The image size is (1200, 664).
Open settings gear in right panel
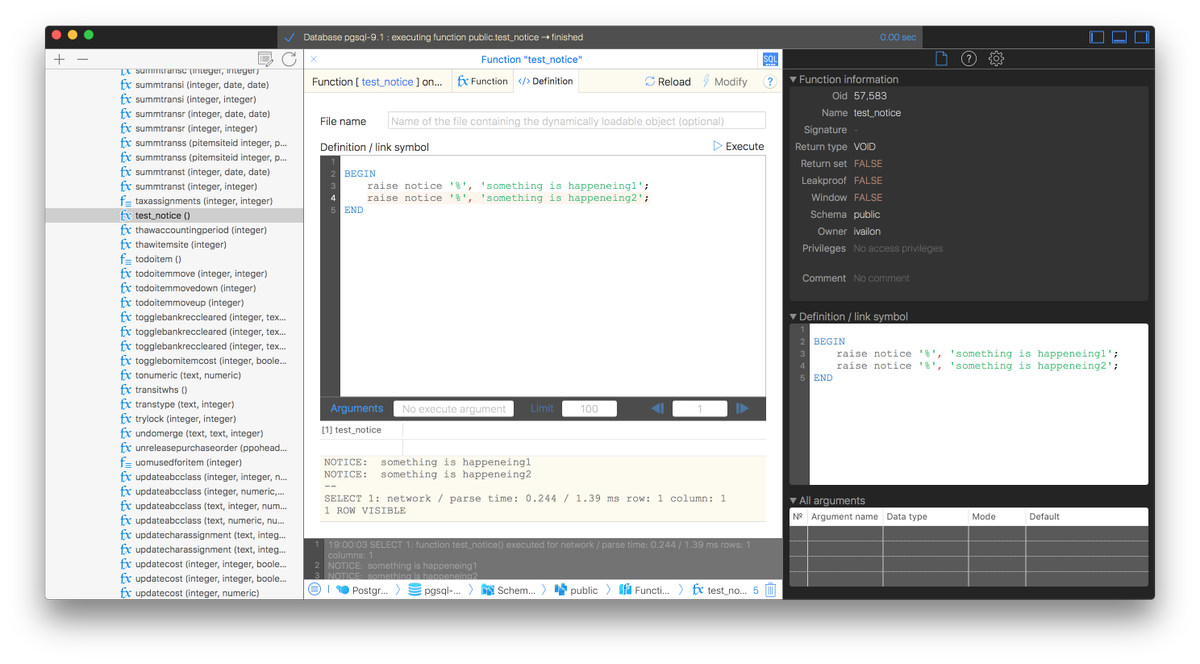point(996,59)
